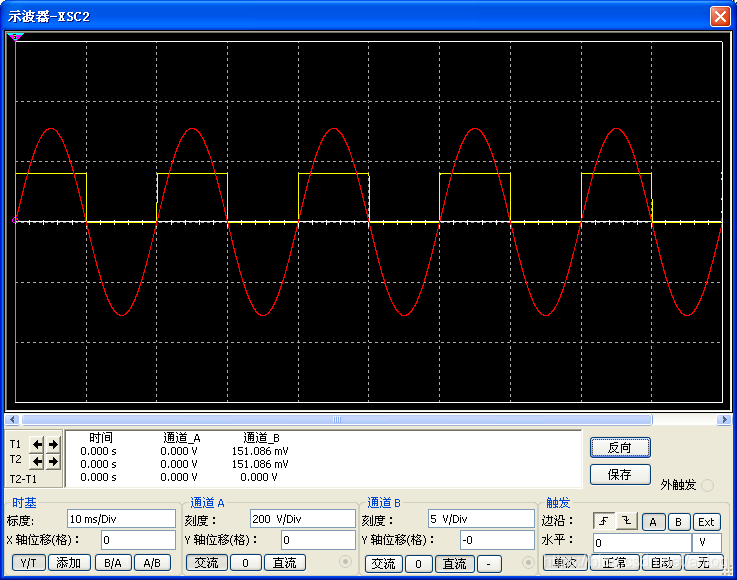Click the 反向 button
This screenshot has width=737, height=580.
620,447
